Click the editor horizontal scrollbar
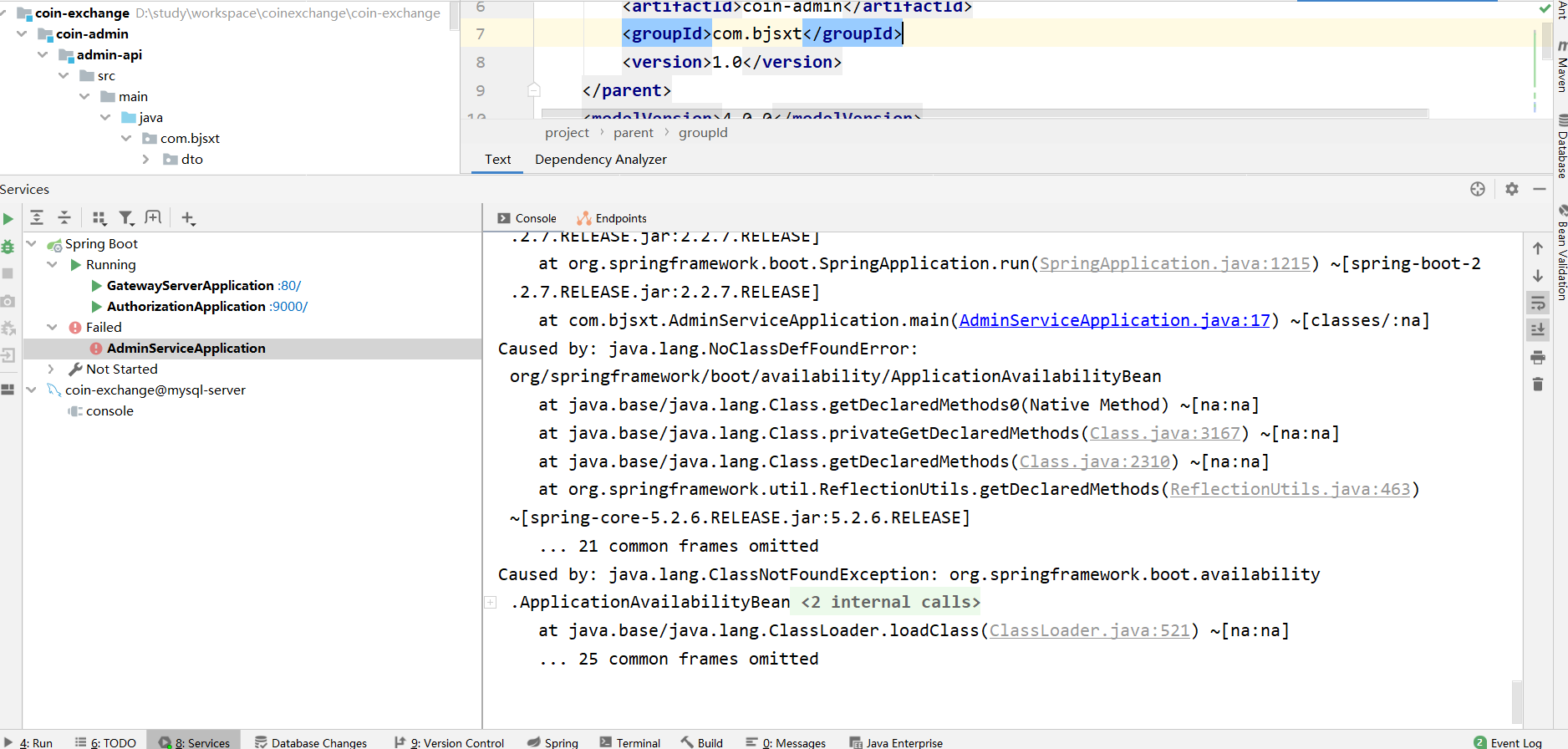The image size is (1568, 749). [x=985, y=113]
